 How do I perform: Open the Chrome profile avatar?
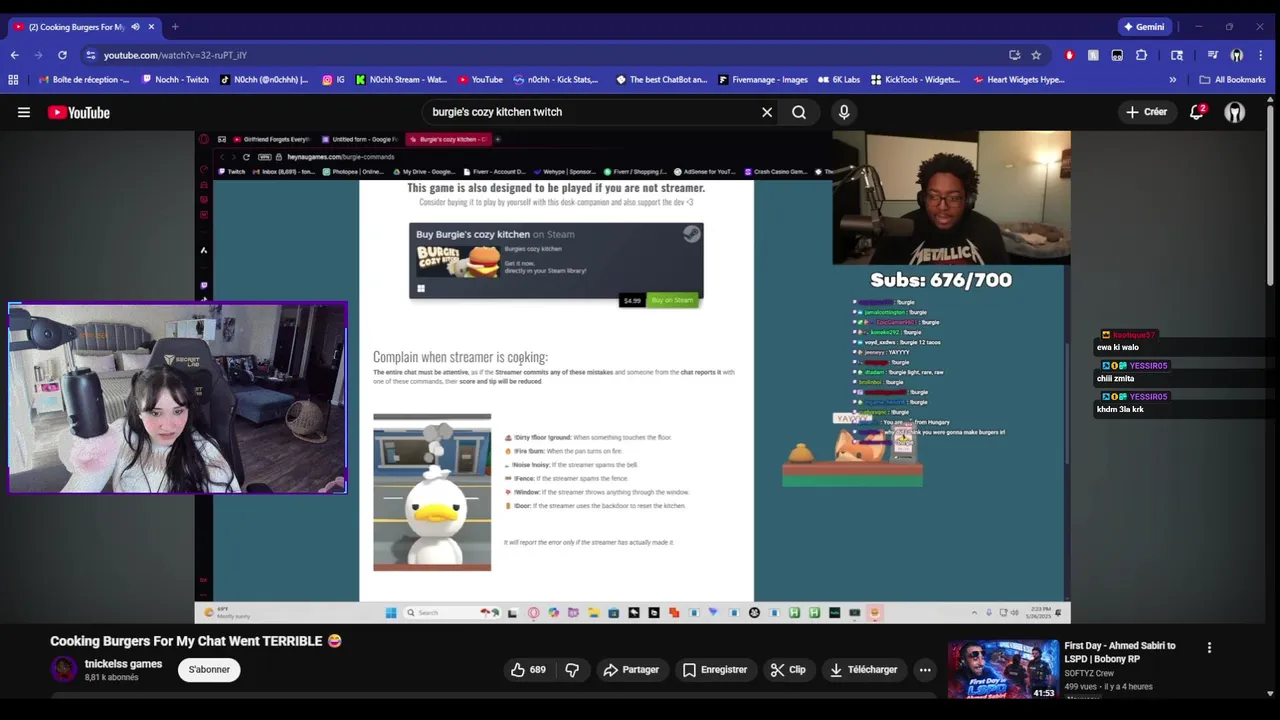coord(1237,55)
